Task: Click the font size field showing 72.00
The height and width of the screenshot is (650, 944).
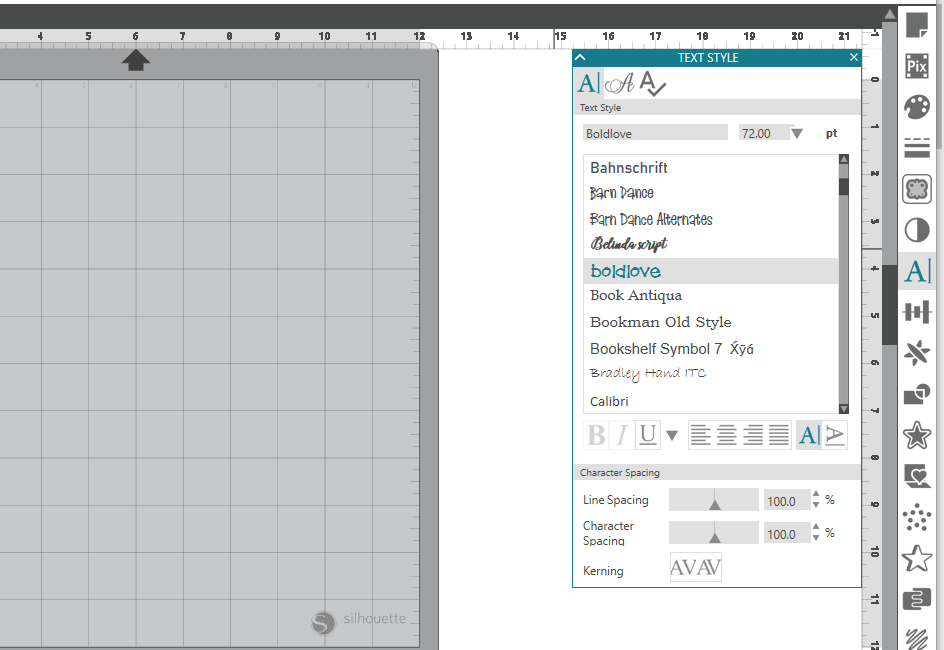Action: 763,133
